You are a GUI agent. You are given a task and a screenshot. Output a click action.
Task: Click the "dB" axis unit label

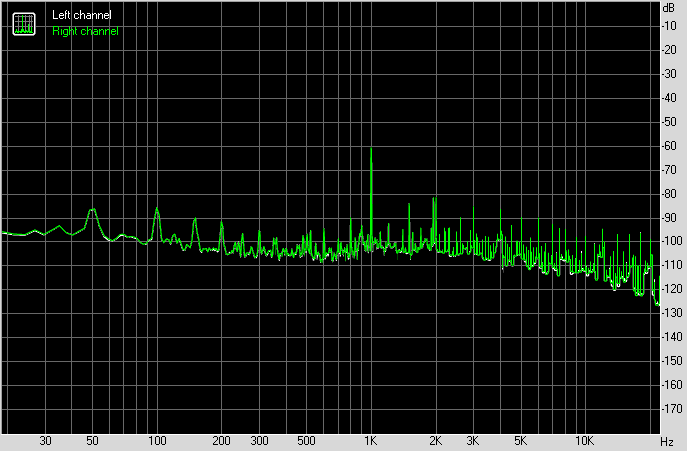pos(669,8)
